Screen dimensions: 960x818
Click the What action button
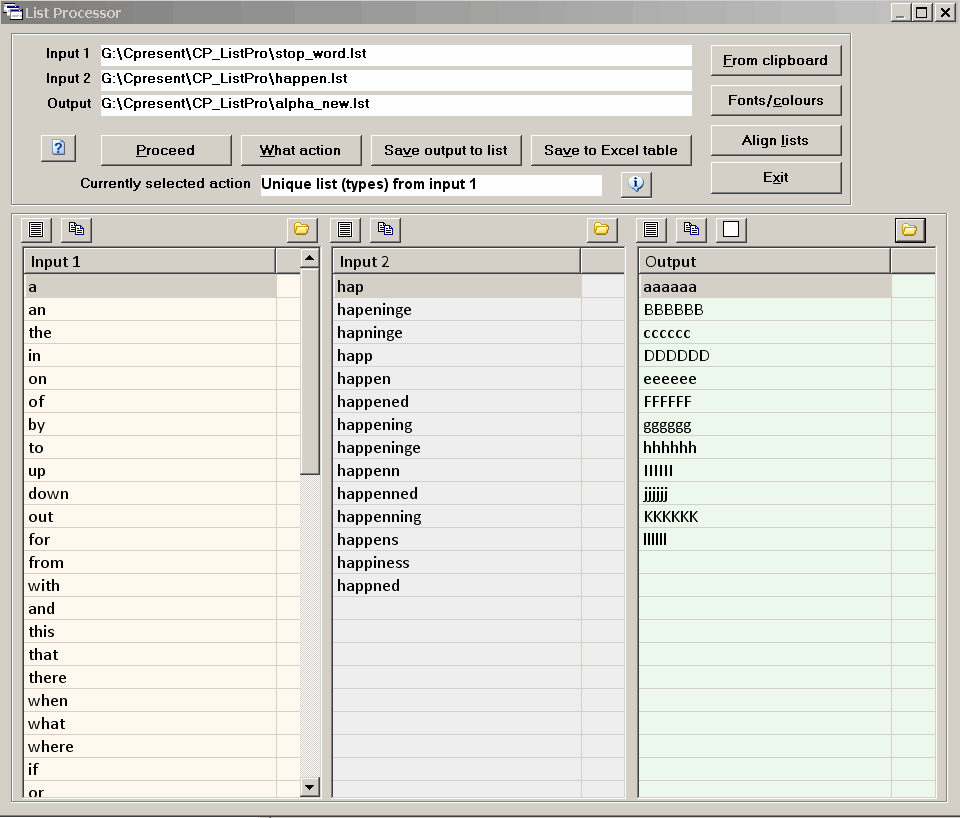[x=300, y=150]
